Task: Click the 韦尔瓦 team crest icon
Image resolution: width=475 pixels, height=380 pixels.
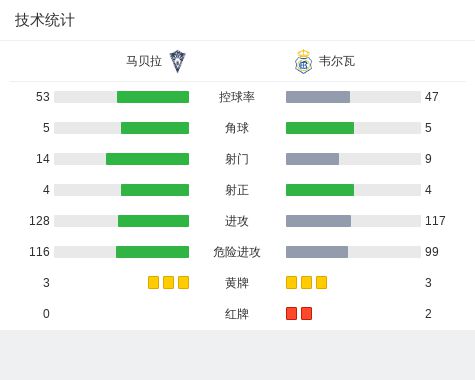Action: click(x=303, y=61)
